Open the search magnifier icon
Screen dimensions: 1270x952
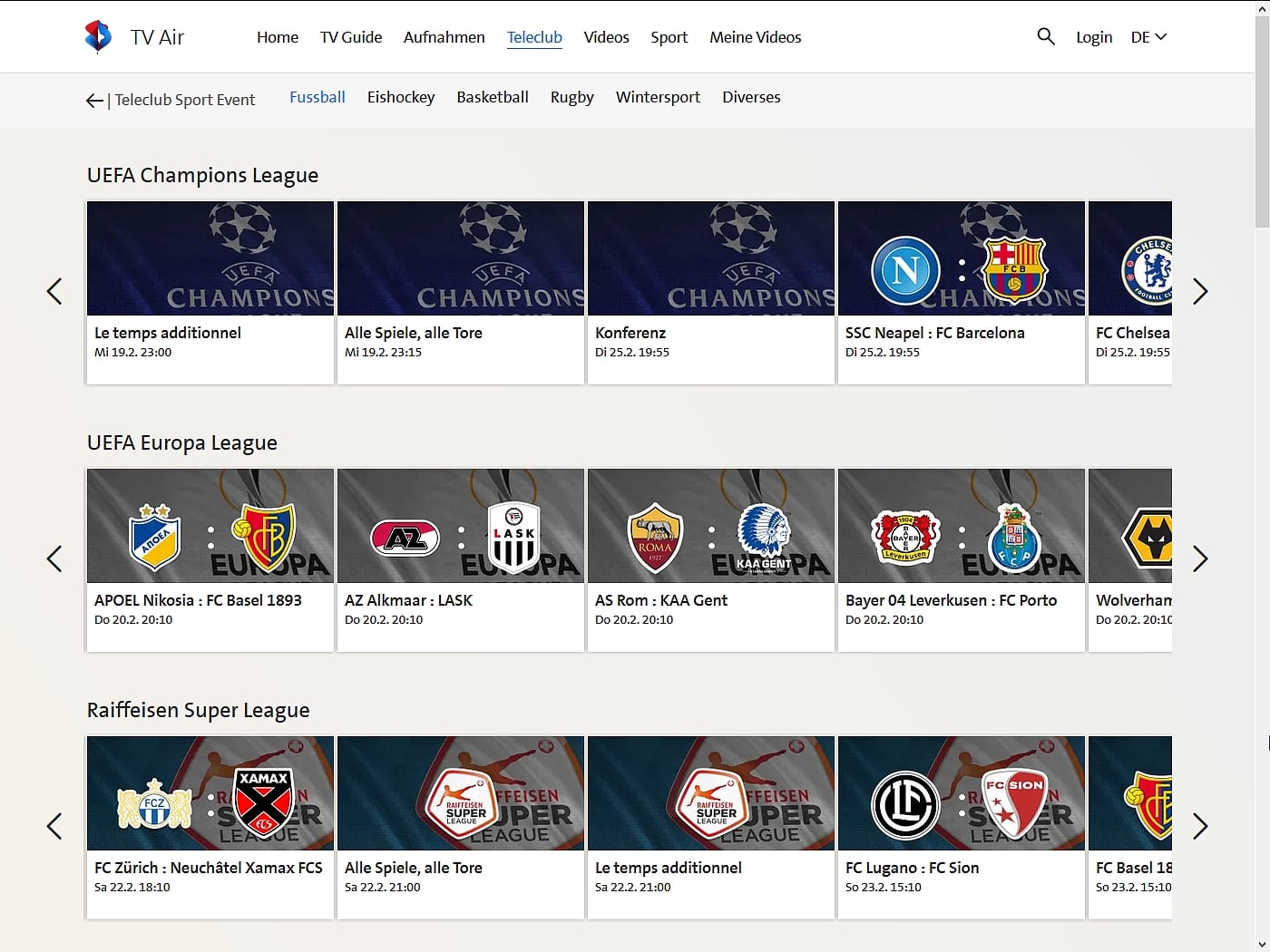(1046, 36)
